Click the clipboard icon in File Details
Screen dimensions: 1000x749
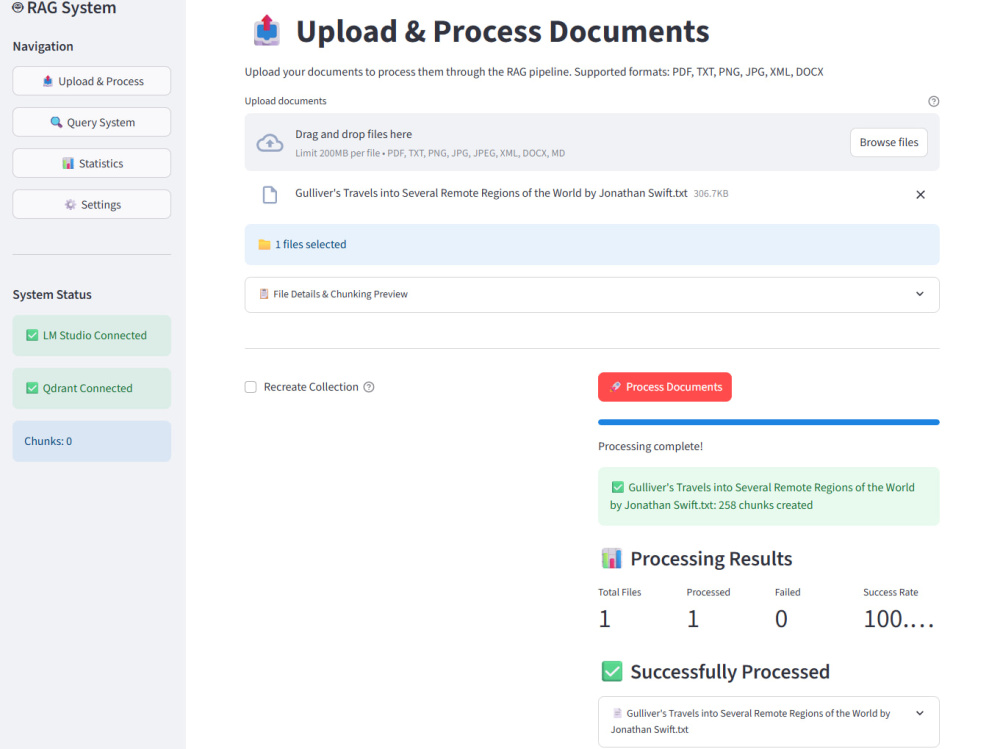263,294
